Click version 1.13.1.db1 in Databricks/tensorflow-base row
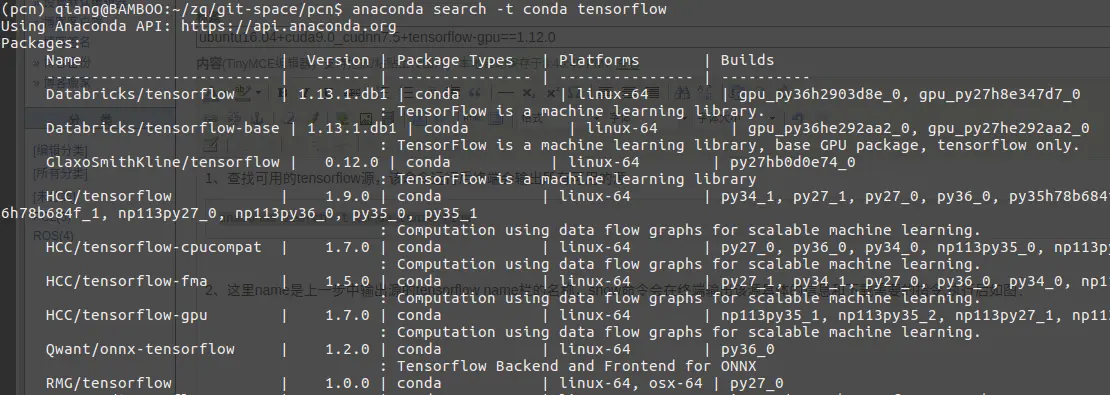 point(352,128)
